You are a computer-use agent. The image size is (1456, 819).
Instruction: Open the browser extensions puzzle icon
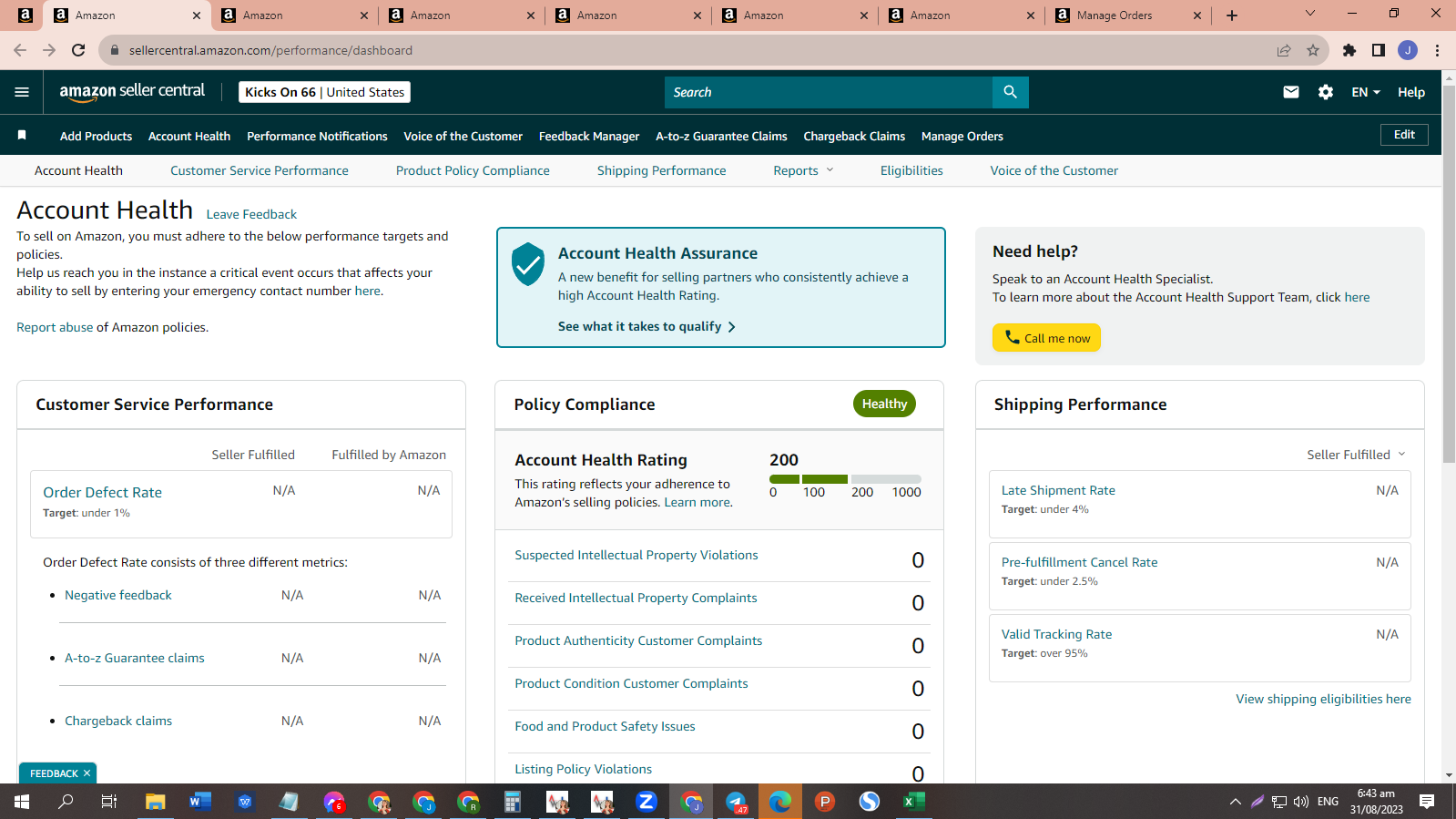[1349, 50]
